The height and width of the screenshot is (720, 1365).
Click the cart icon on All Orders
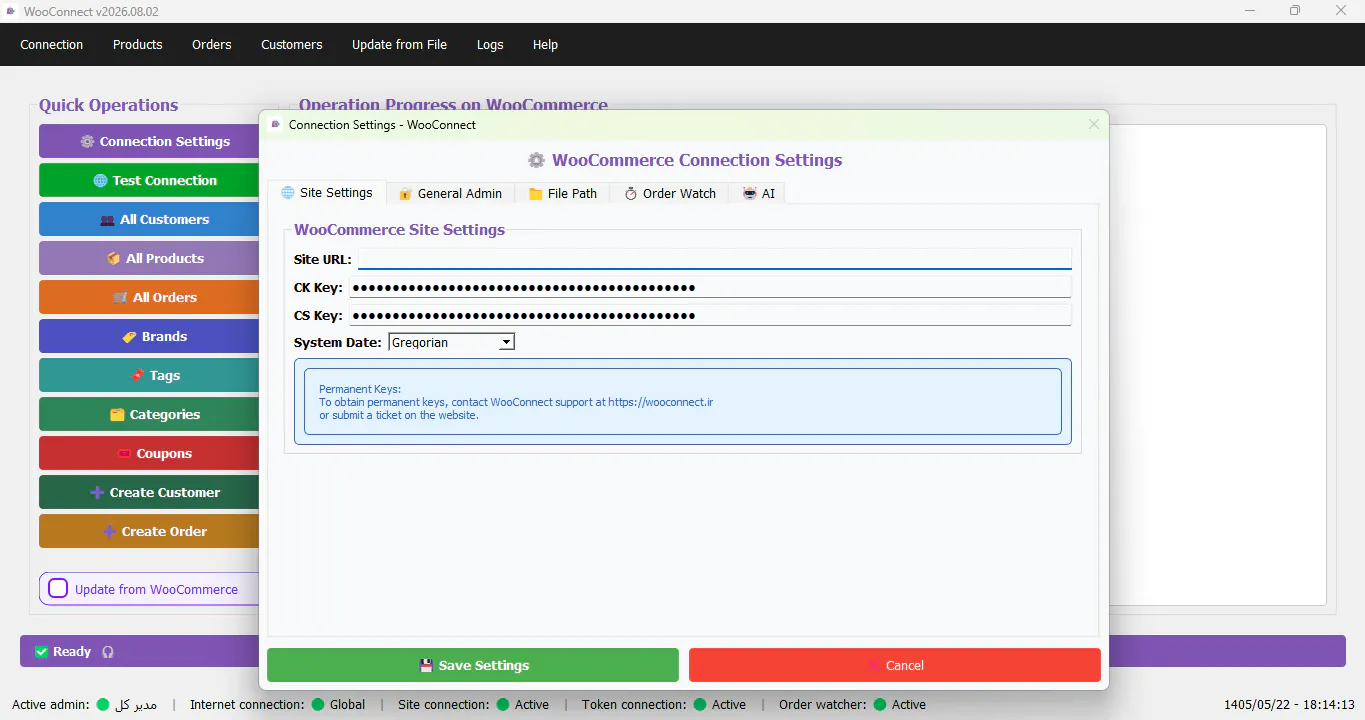[x=121, y=298]
